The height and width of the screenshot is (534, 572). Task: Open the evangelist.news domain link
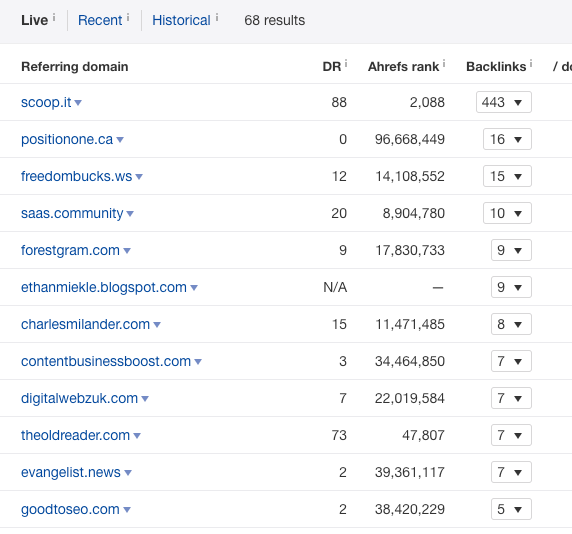coord(70,473)
